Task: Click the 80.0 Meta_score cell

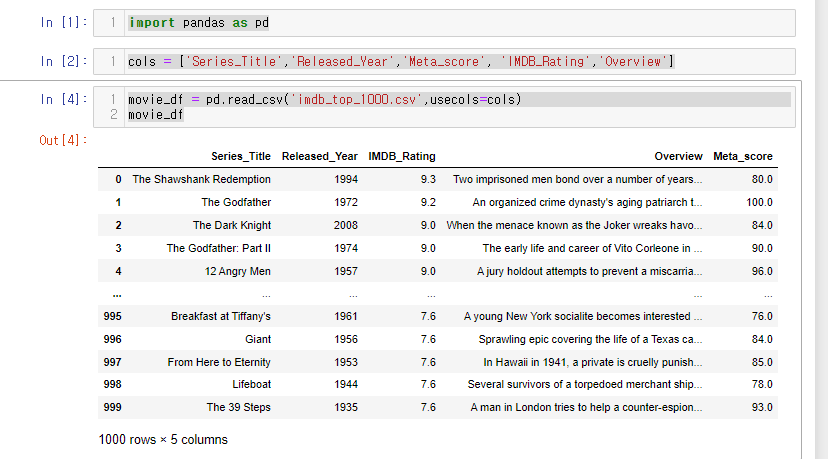Action: 762,180
